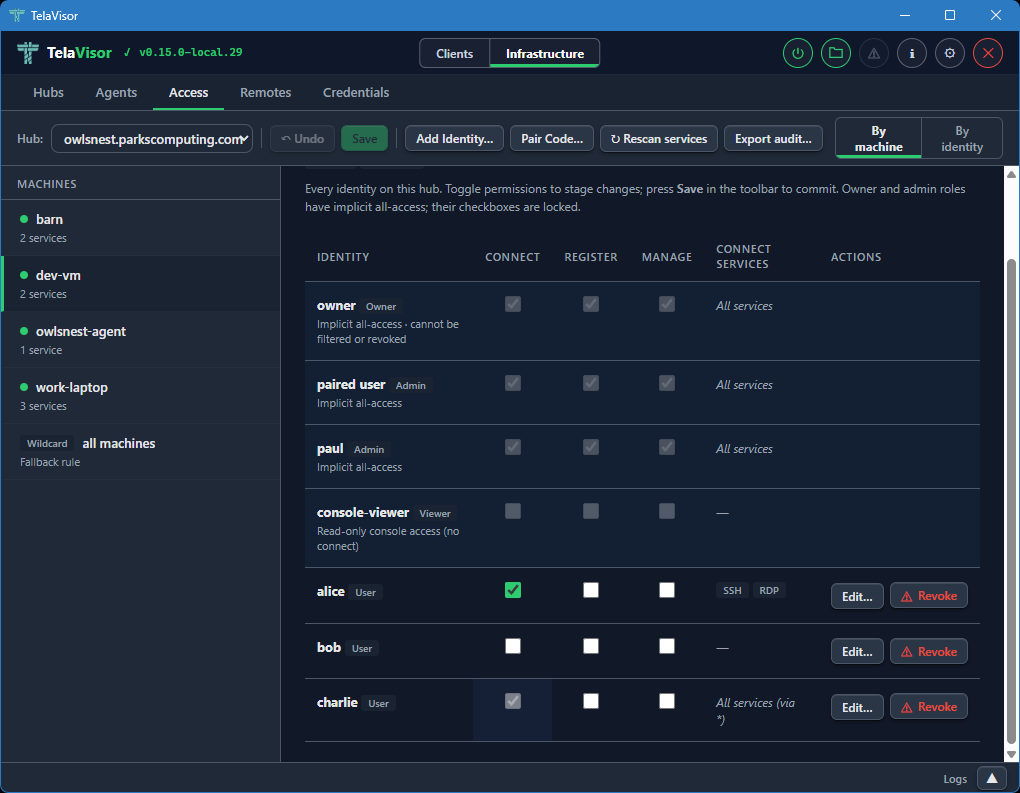Click console-viewer's Connect checkbox

[513, 511]
